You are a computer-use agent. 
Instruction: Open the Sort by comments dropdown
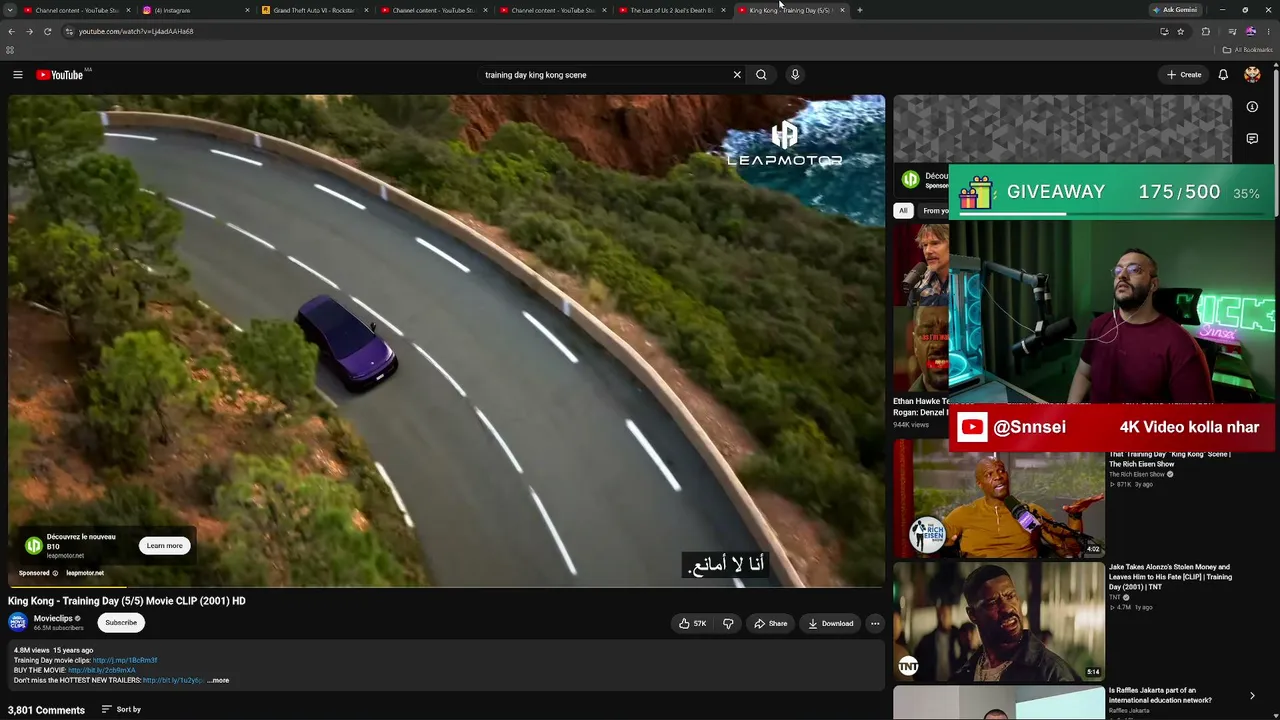tap(121, 710)
